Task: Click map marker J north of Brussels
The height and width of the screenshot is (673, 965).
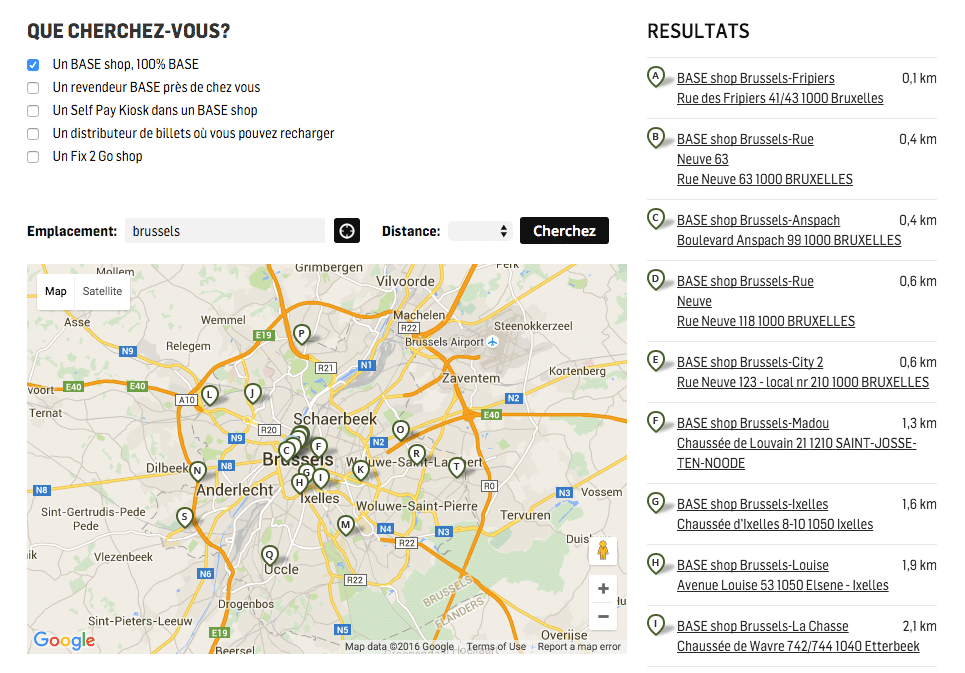Action: tap(252, 393)
